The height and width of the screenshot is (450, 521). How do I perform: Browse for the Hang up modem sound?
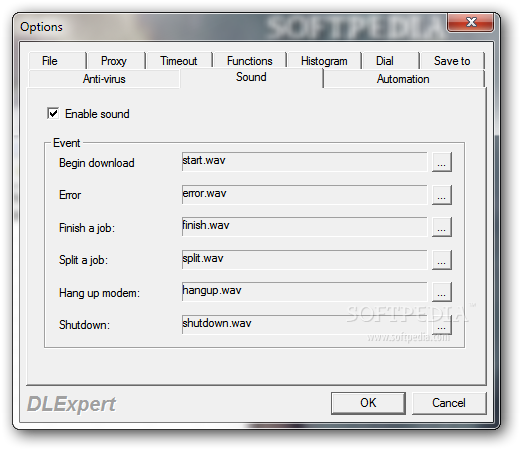(442, 292)
